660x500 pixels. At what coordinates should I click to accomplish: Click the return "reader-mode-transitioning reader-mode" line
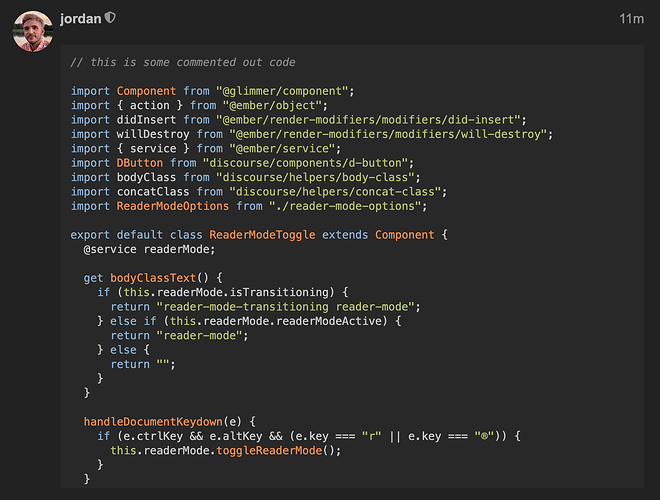(266, 306)
